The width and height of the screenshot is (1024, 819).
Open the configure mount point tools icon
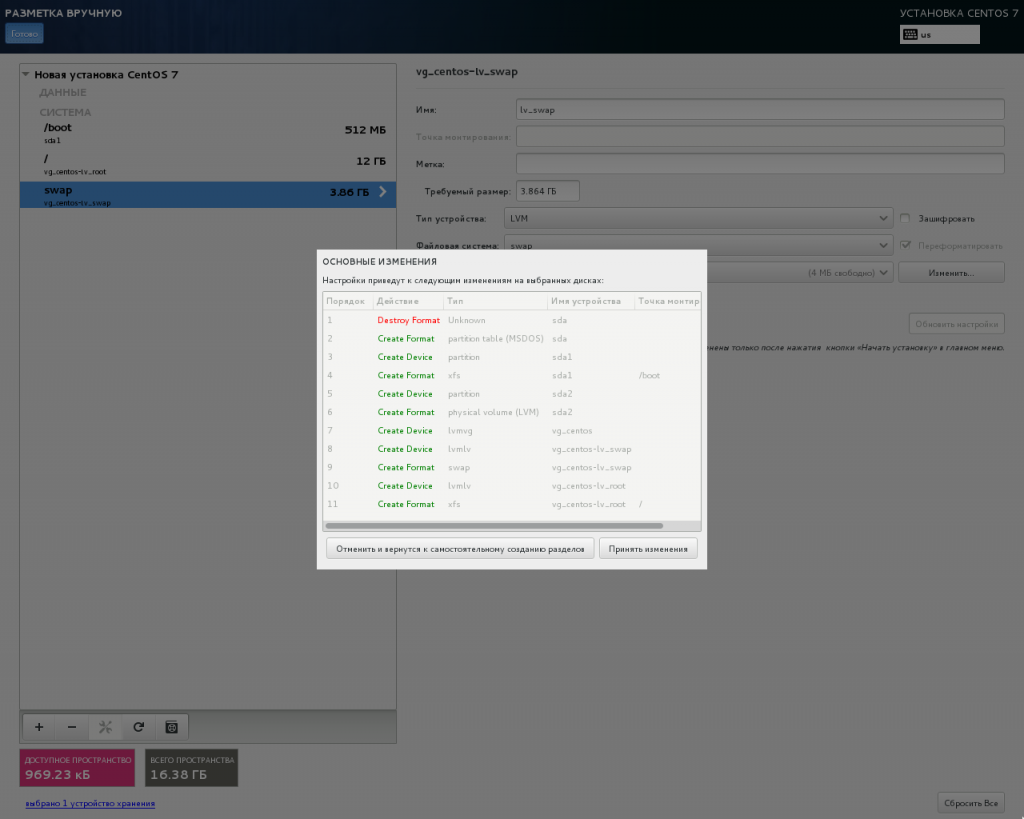pos(105,727)
